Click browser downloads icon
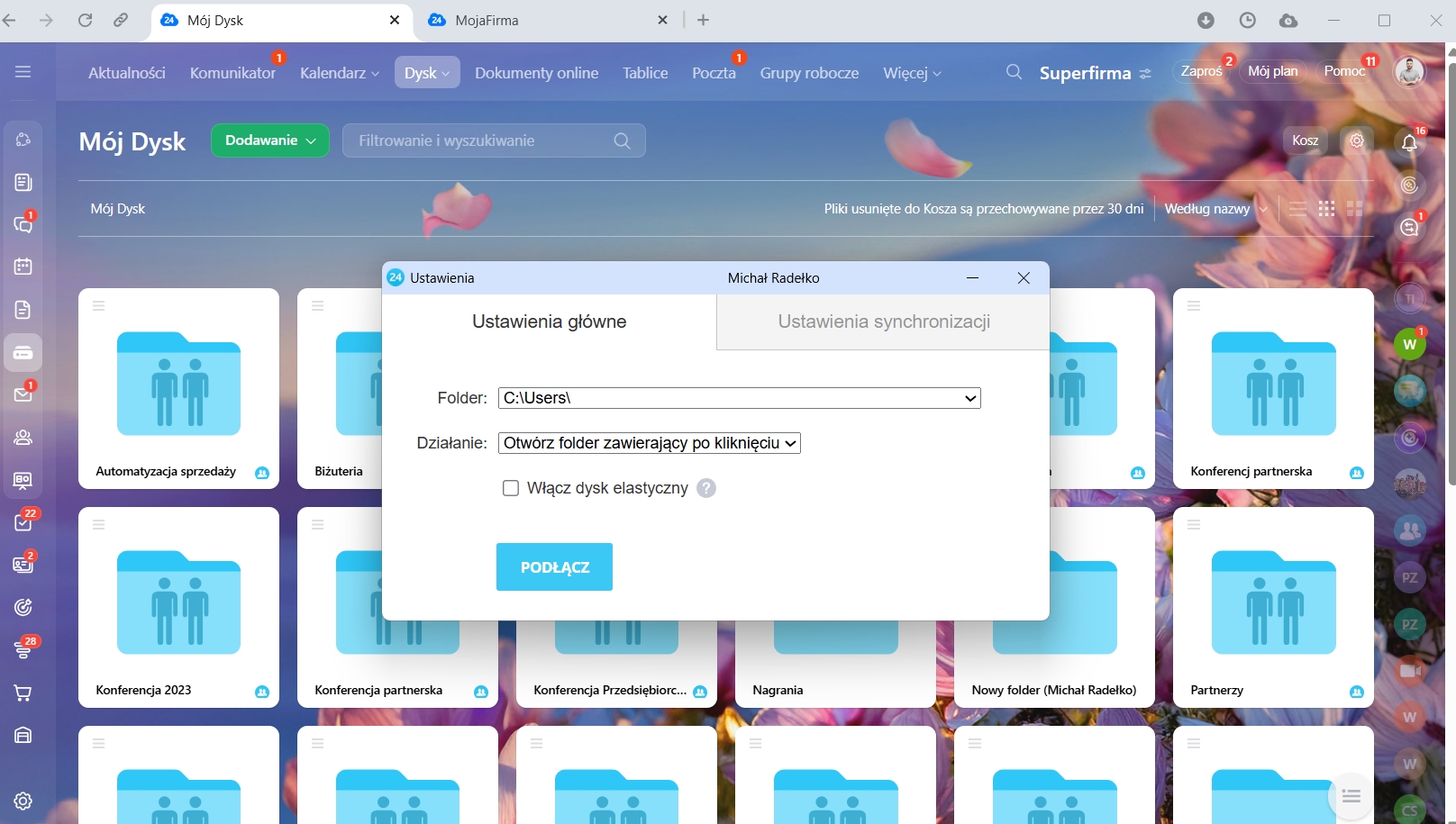 (x=1206, y=20)
